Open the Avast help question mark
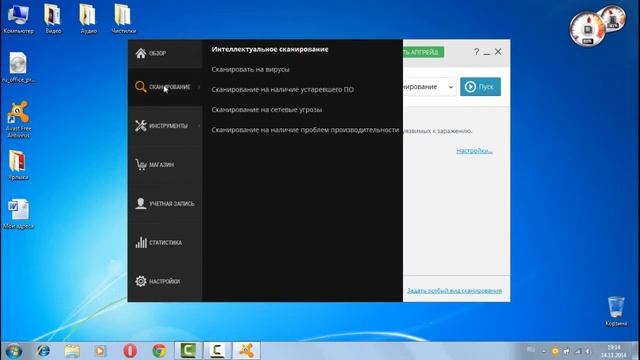 [x=476, y=51]
